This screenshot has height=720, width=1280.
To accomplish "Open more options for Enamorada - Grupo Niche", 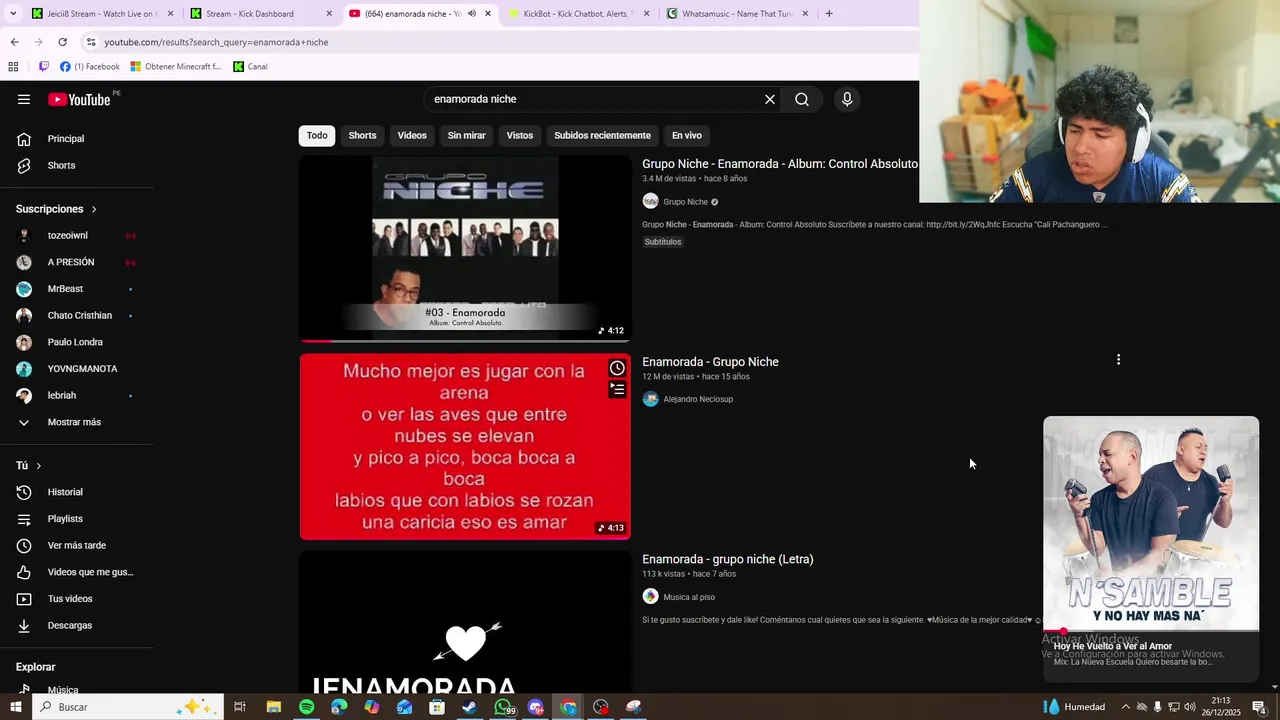I will 1118,360.
